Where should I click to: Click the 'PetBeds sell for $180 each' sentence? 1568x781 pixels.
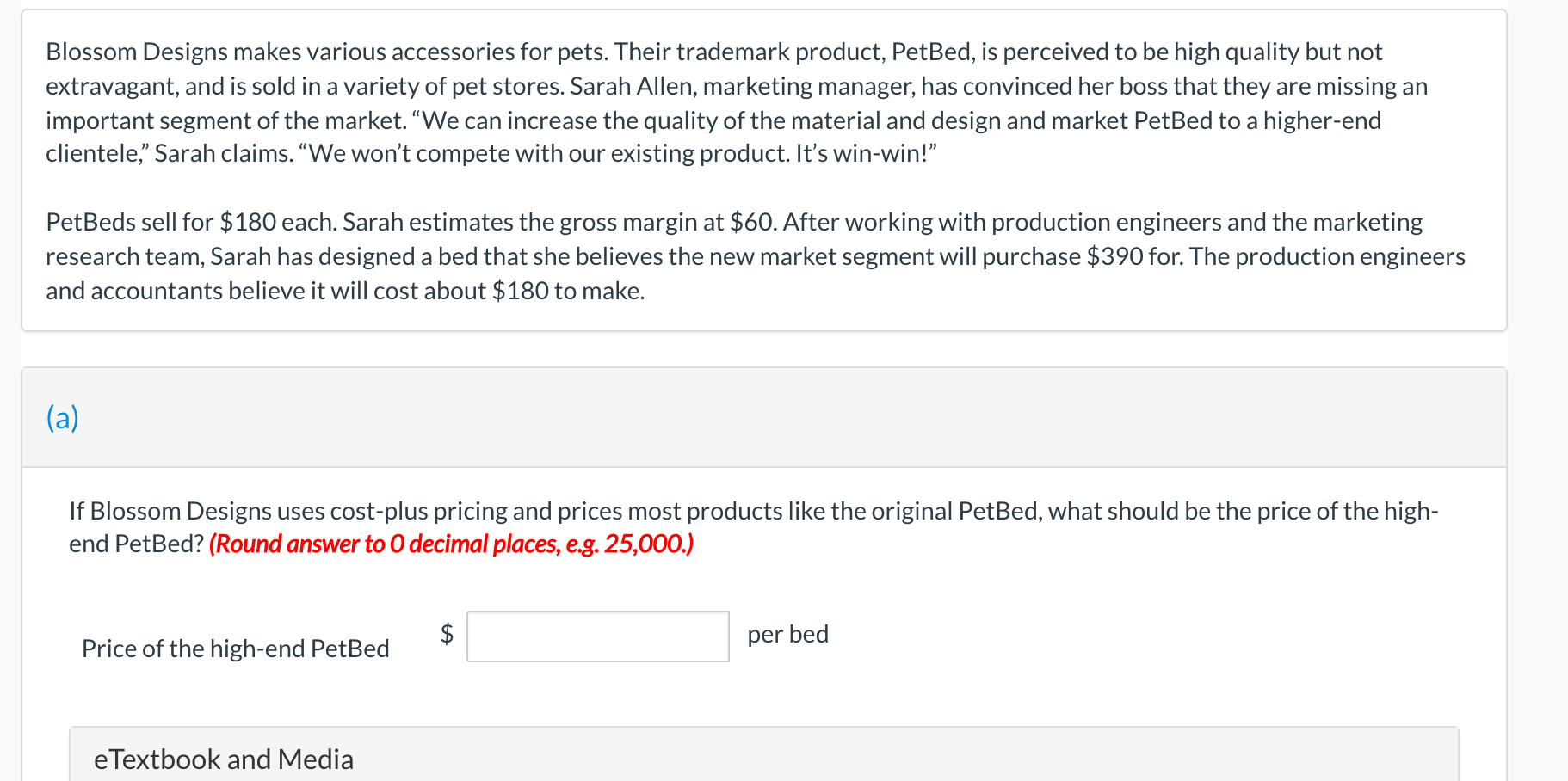191,223
